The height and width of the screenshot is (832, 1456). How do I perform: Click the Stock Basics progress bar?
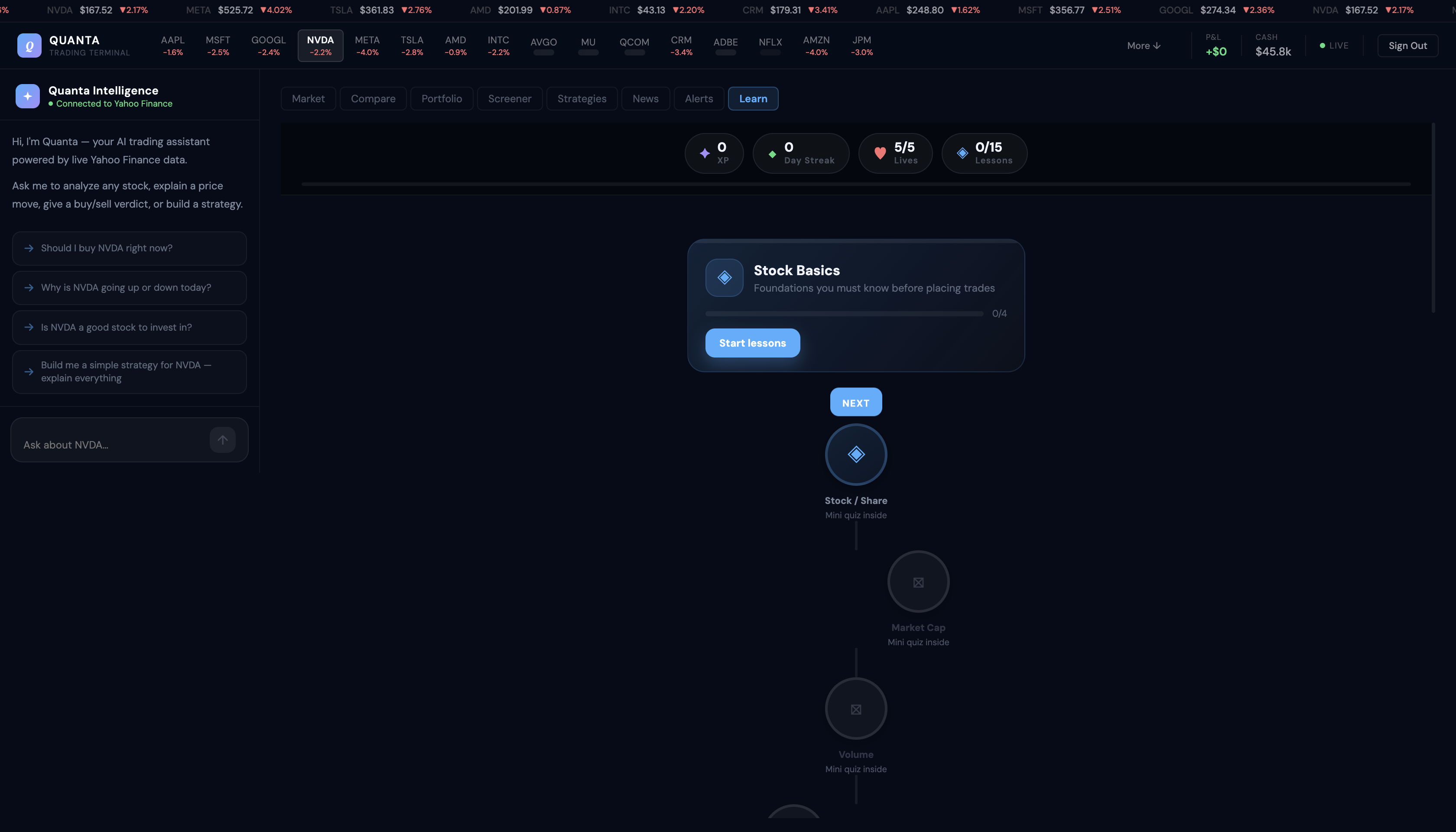click(x=844, y=314)
